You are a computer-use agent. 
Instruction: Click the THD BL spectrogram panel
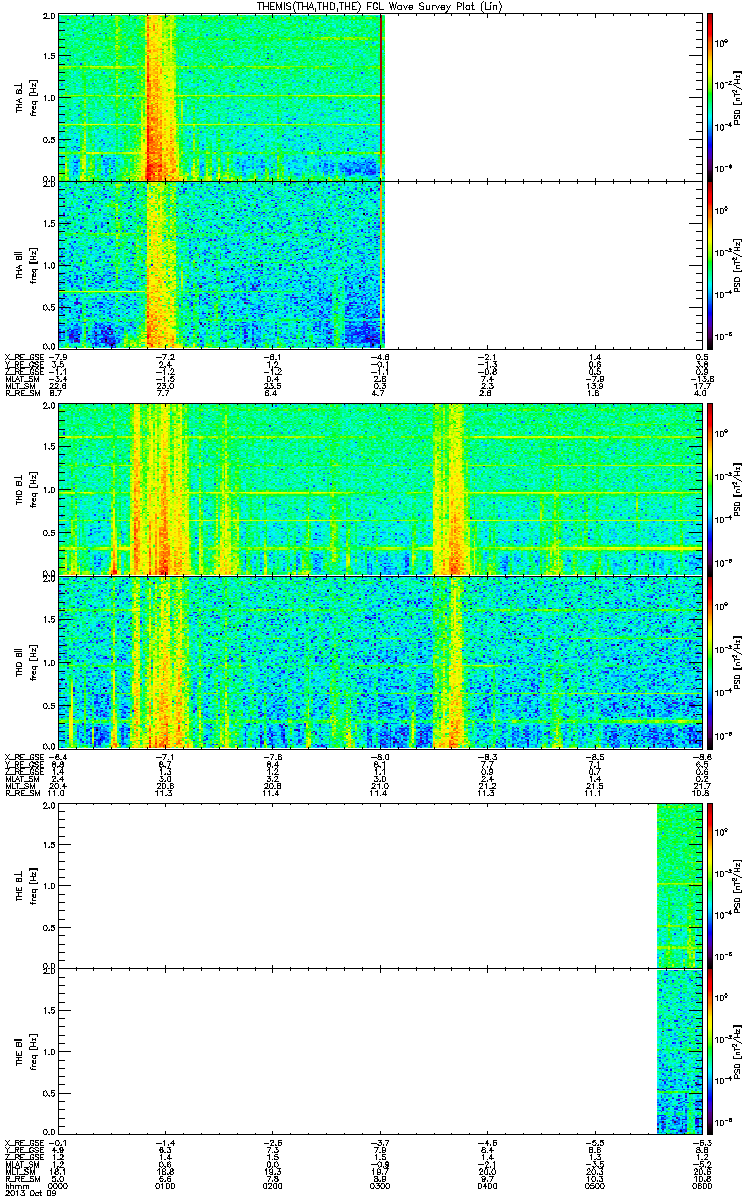click(x=379, y=489)
